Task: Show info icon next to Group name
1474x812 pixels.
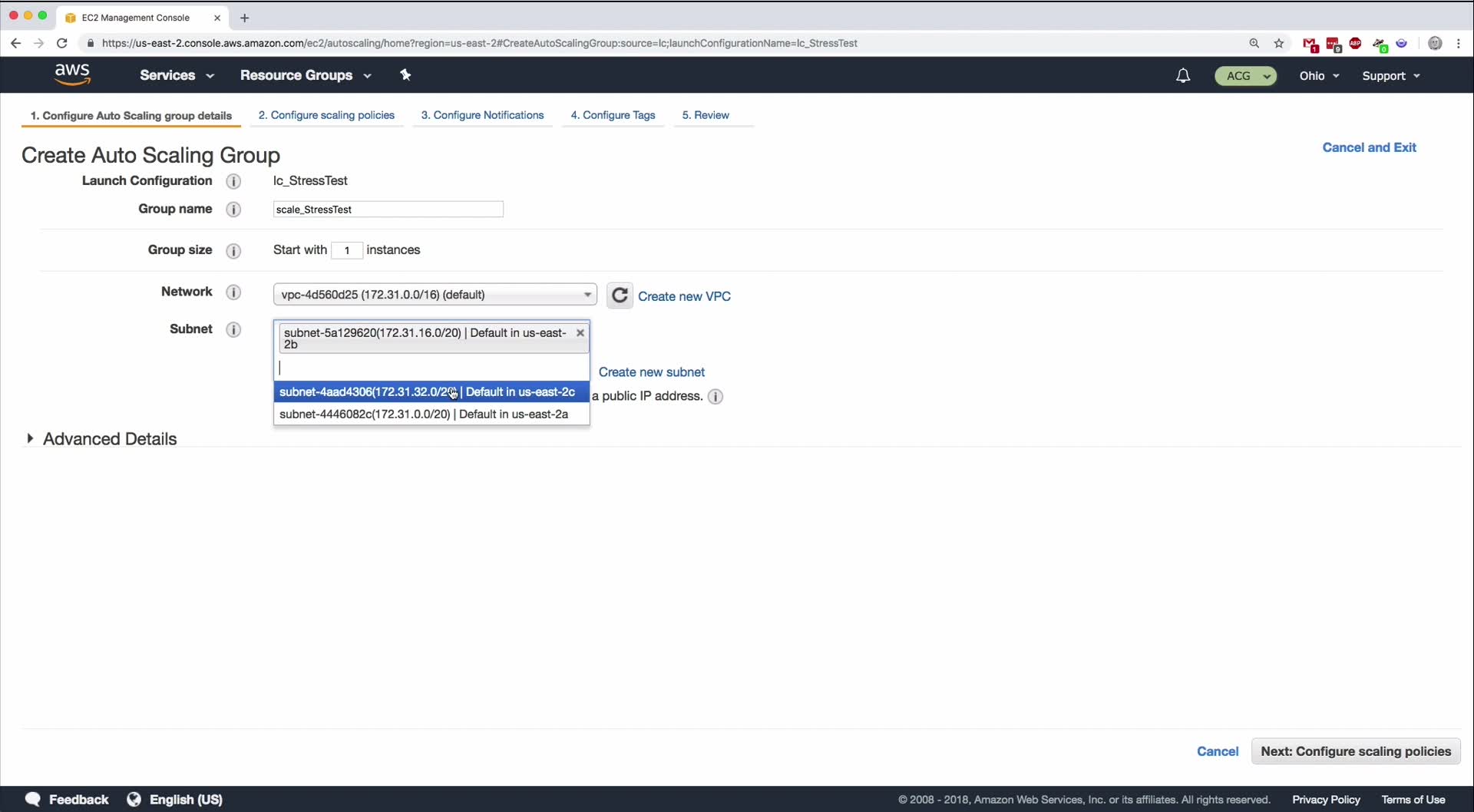Action: click(x=234, y=210)
